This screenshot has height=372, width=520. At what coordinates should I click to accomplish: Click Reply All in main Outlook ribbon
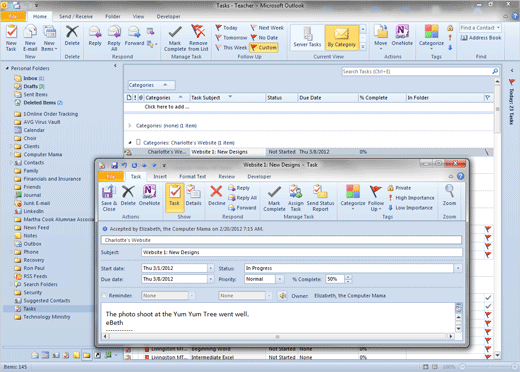[114, 38]
